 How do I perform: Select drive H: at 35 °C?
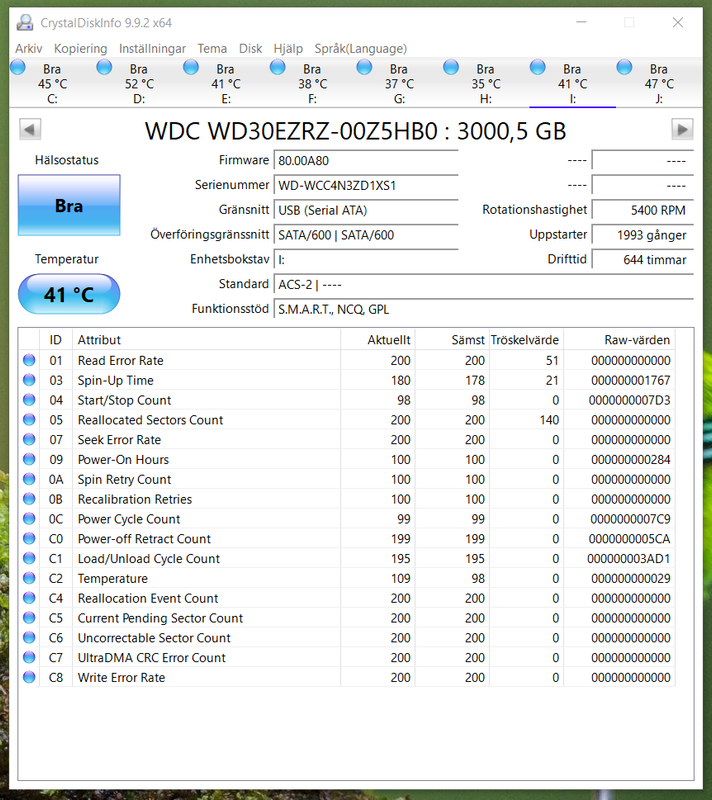(x=486, y=83)
